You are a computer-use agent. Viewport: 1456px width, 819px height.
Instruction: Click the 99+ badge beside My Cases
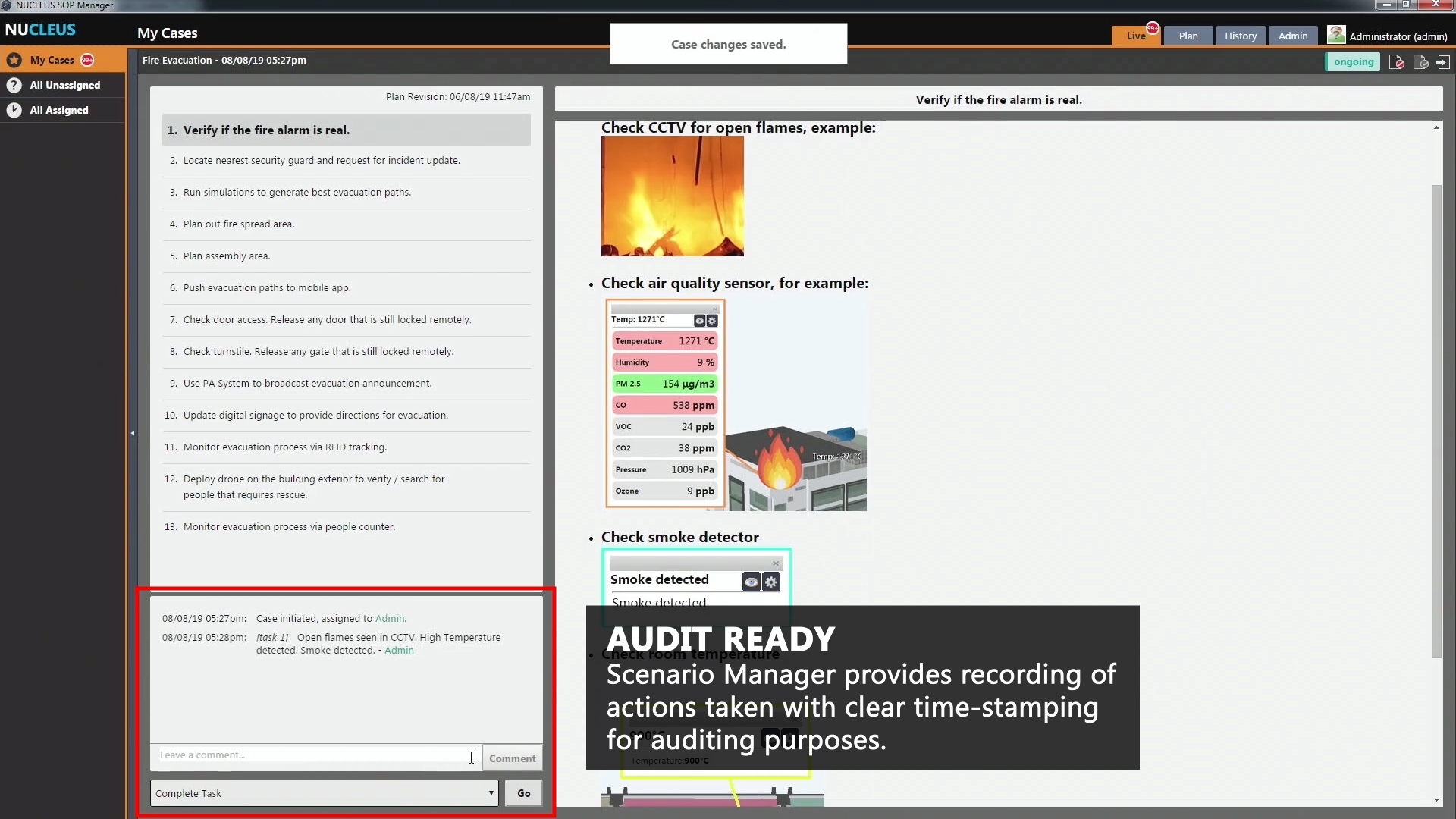(87, 60)
